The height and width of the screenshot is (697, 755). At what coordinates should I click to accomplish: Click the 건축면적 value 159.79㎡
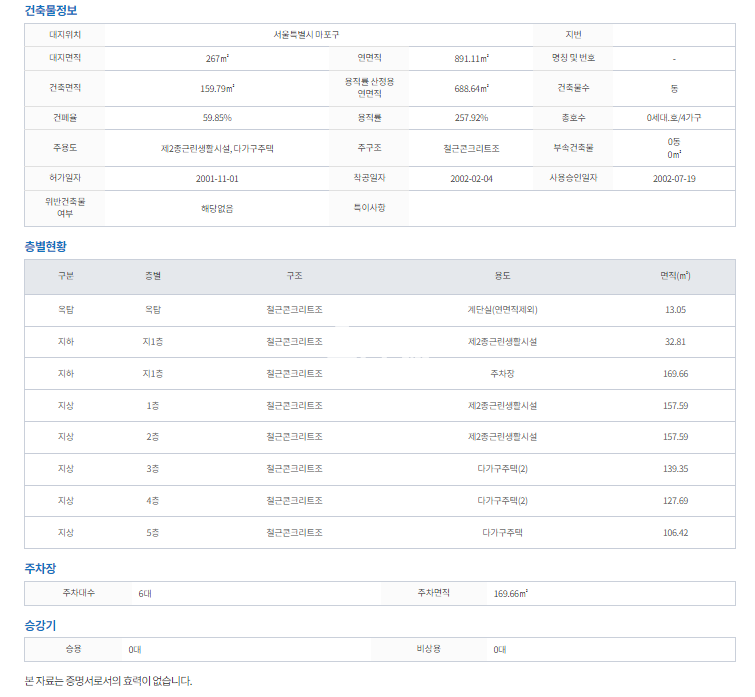pyautogui.click(x=217, y=88)
